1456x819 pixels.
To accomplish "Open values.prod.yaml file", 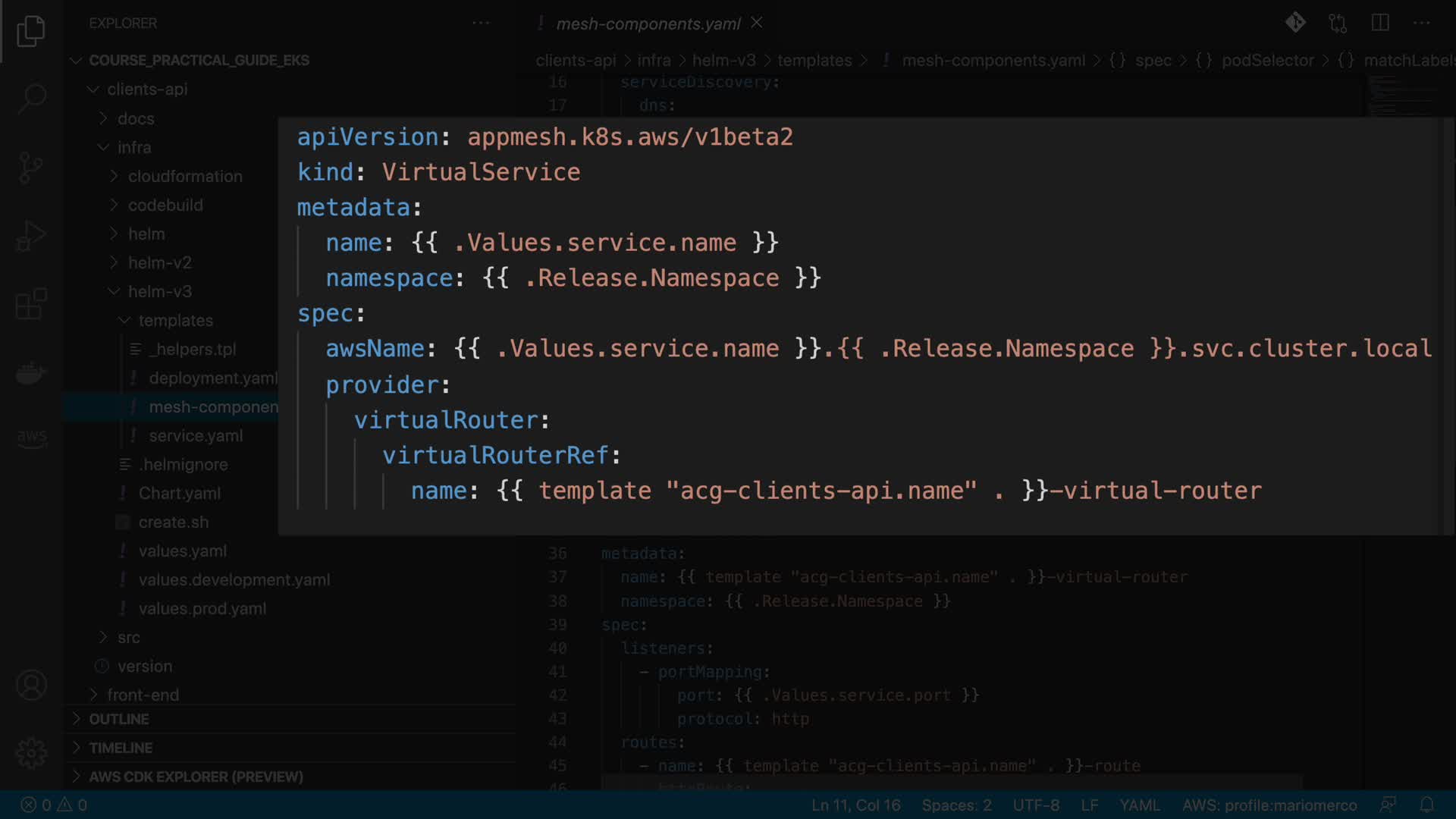I will coord(202,608).
